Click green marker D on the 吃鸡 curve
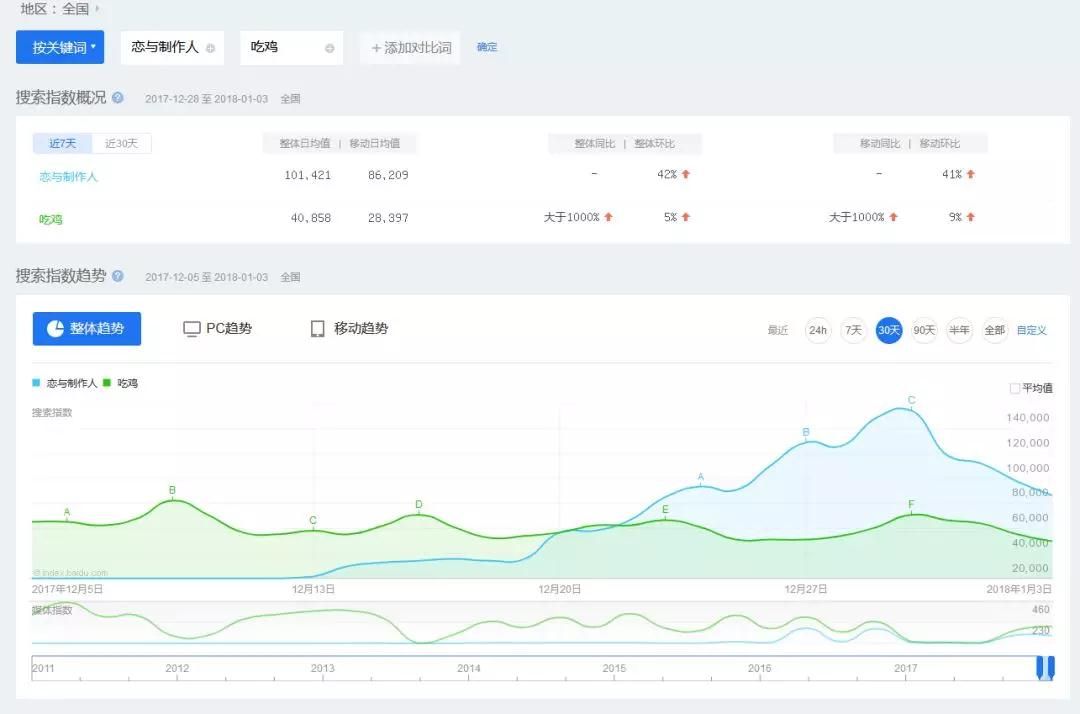Image resolution: width=1080 pixels, height=714 pixels. coord(419,505)
